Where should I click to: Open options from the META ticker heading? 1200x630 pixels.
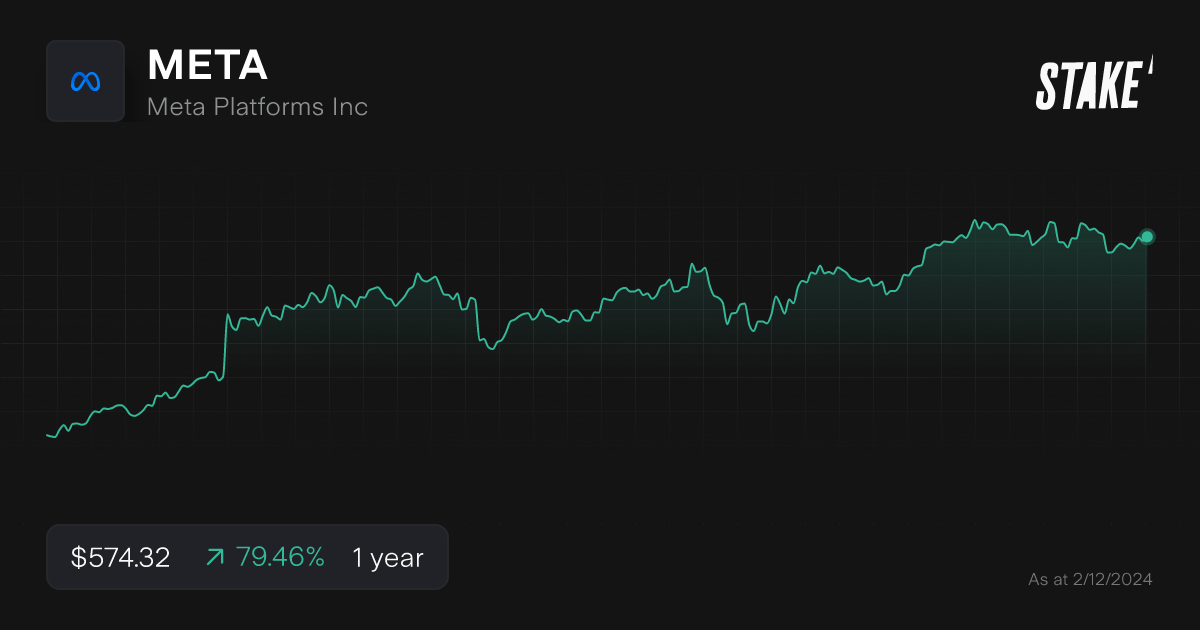[207, 65]
